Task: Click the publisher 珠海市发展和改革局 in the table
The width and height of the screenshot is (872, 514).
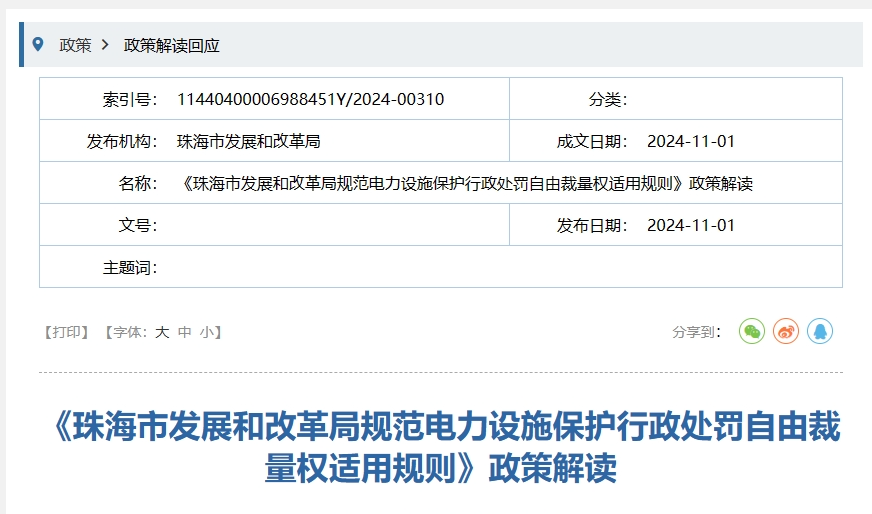Action: (248, 141)
